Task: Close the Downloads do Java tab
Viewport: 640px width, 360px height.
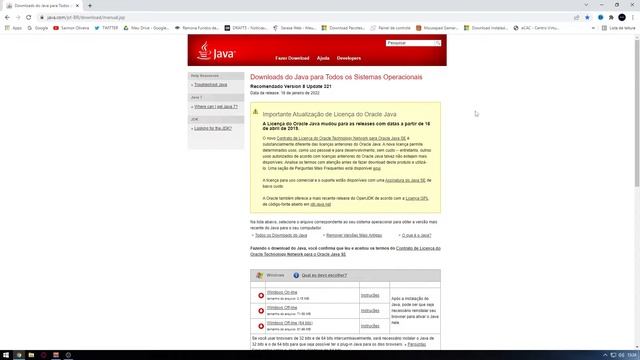Action: [77, 6]
